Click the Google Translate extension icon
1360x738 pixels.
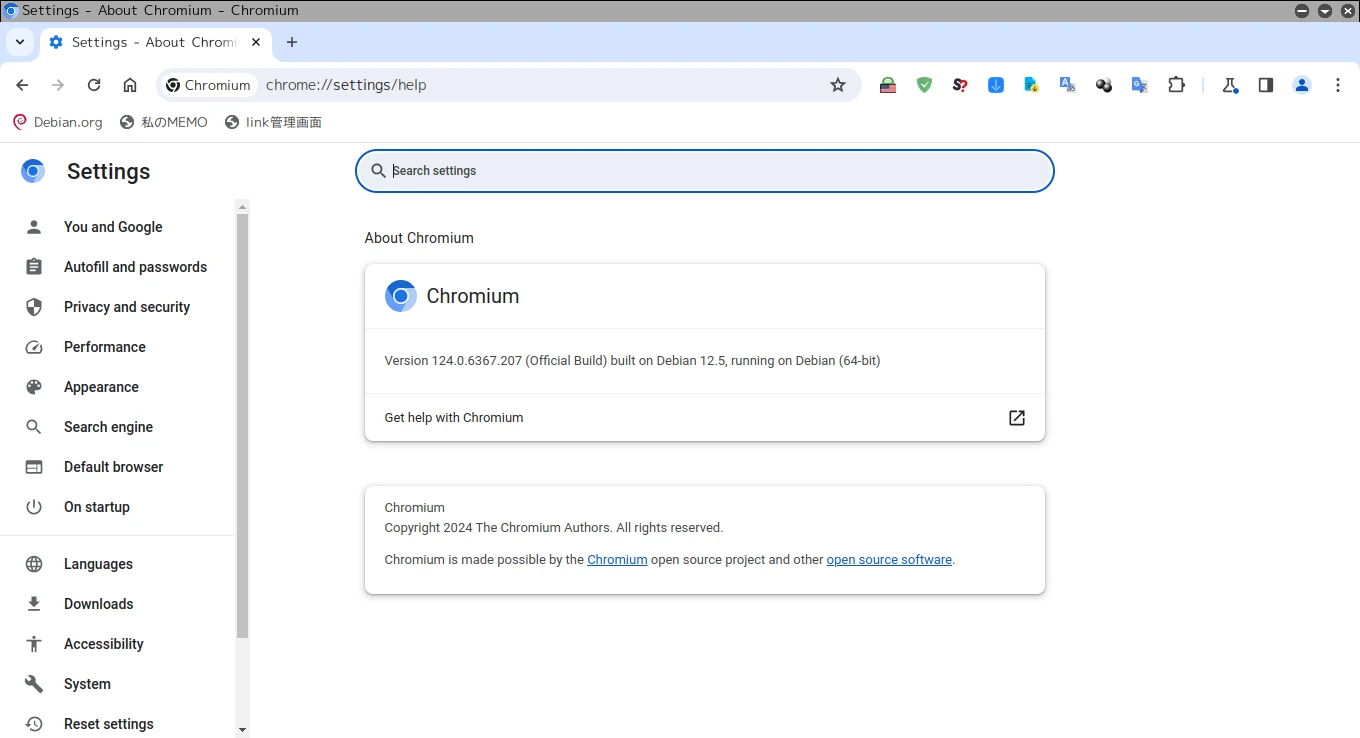tap(1139, 85)
